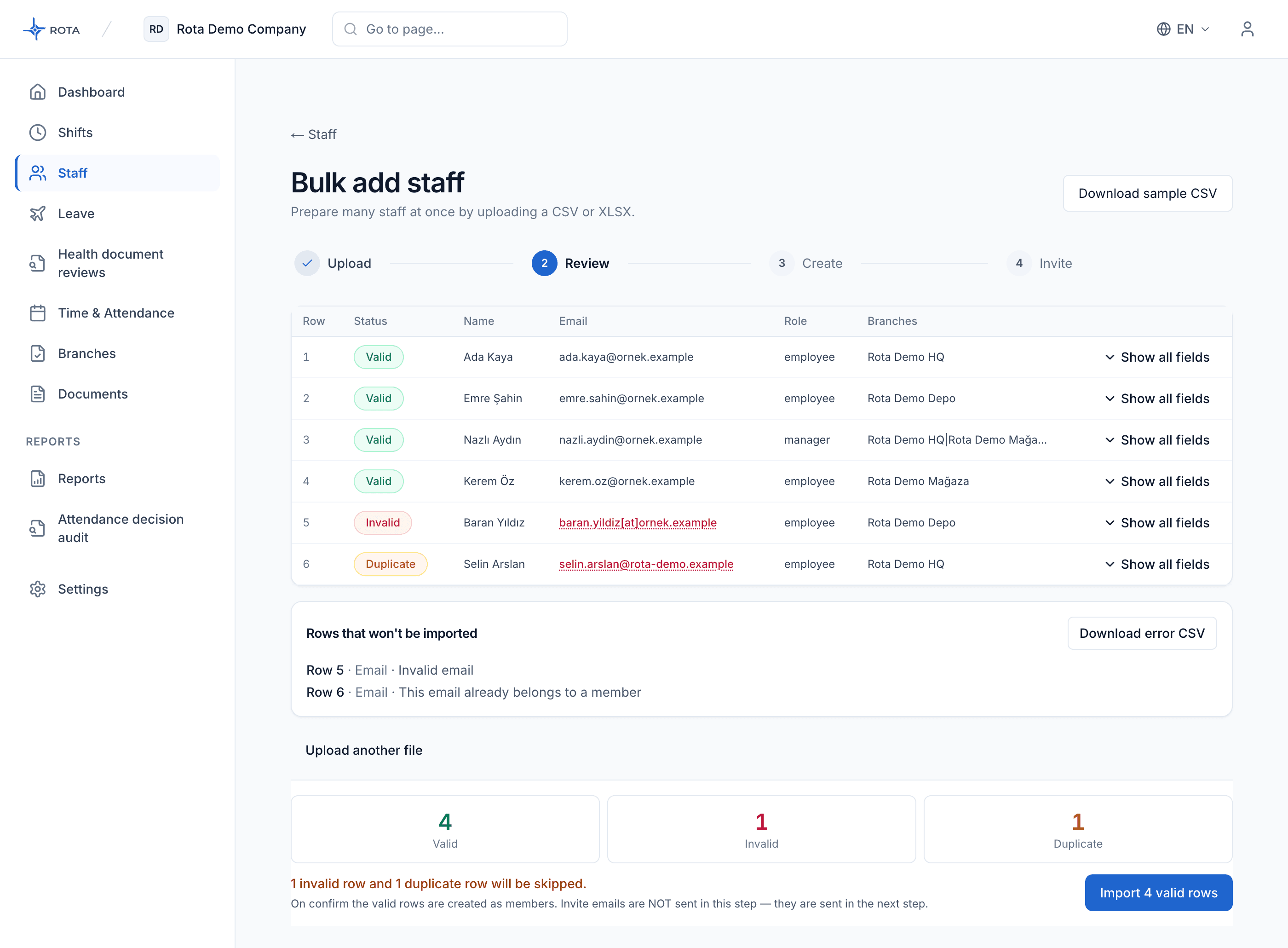Select the Invite step
The image size is (1288, 948).
click(x=1039, y=263)
